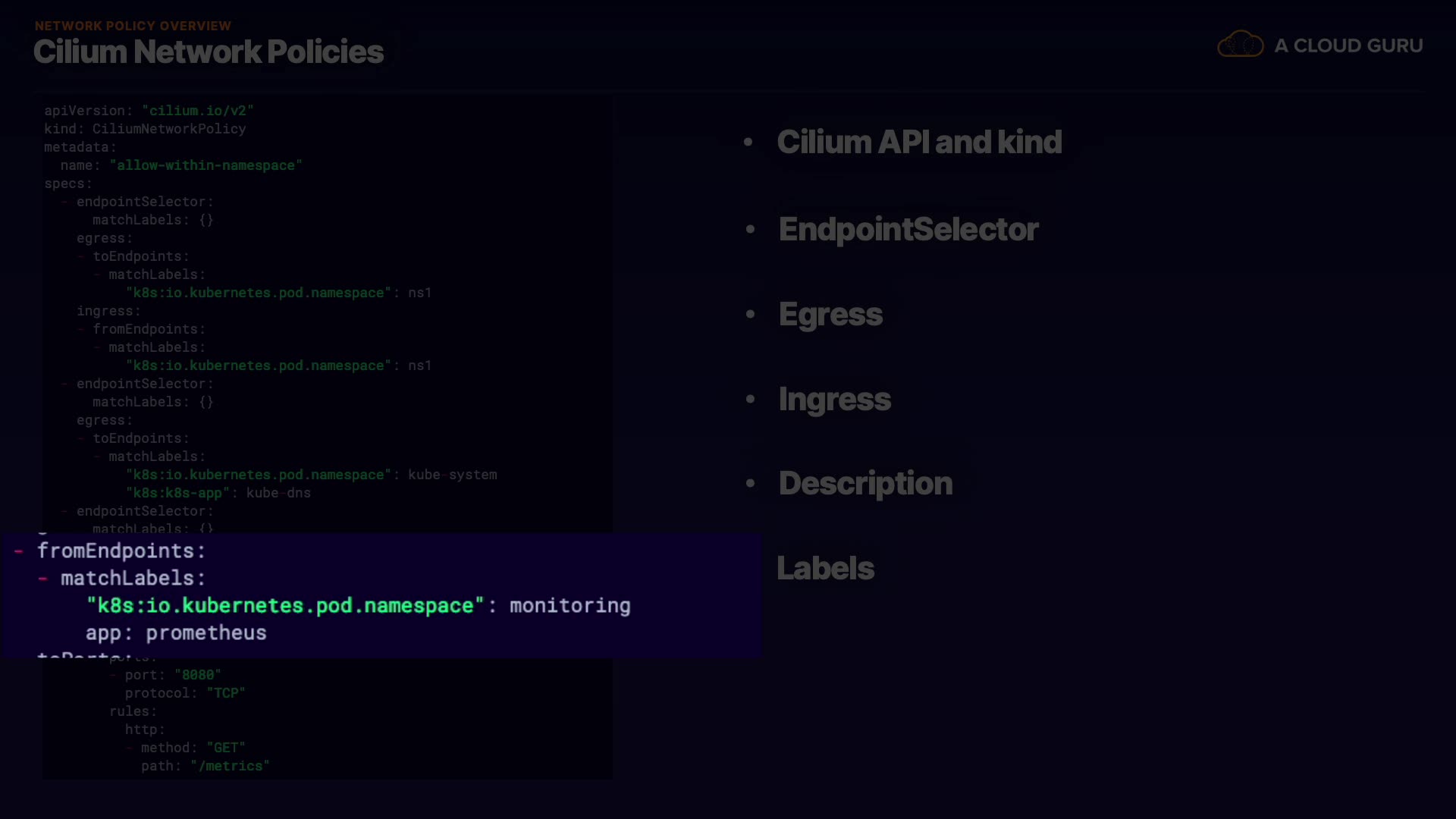Click the kind: CiliumNetworkPolicy line

(x=145, y=129)
